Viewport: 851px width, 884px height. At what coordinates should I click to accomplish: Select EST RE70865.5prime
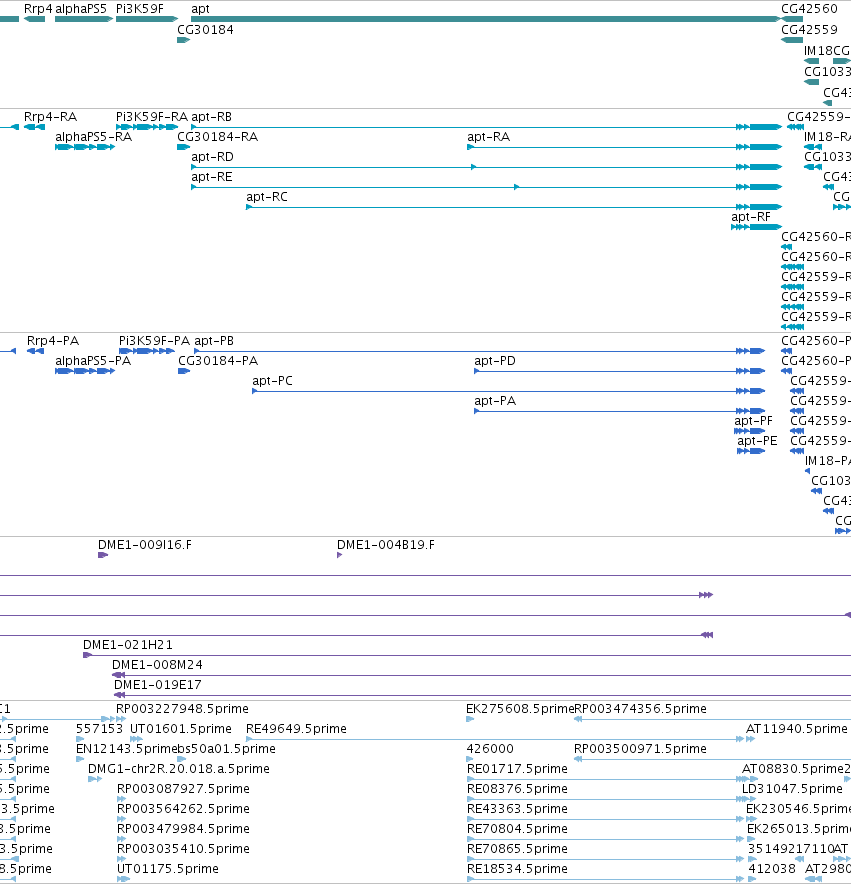click(517, 849)
